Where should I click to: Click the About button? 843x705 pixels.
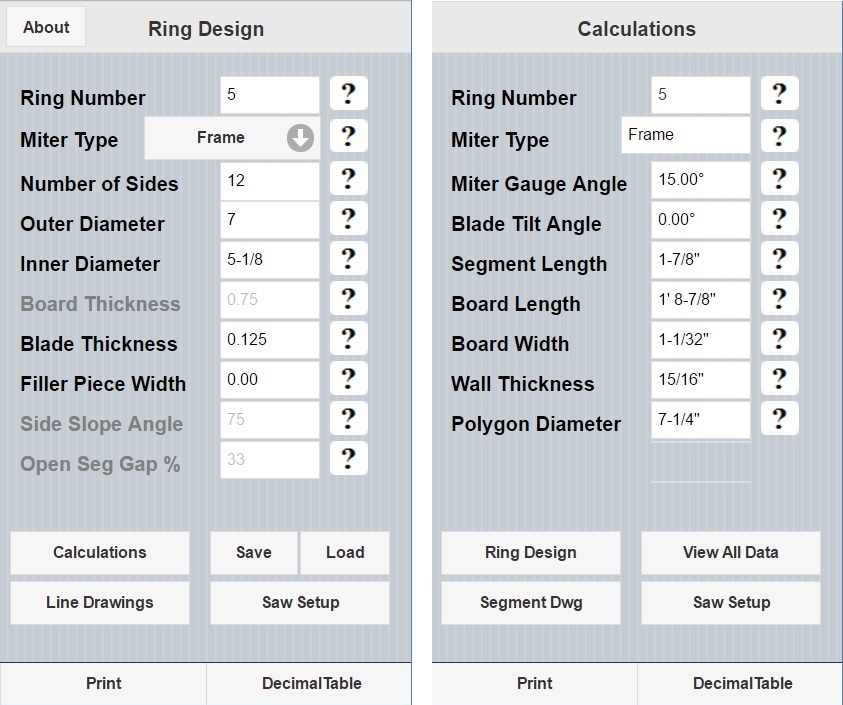46,27
